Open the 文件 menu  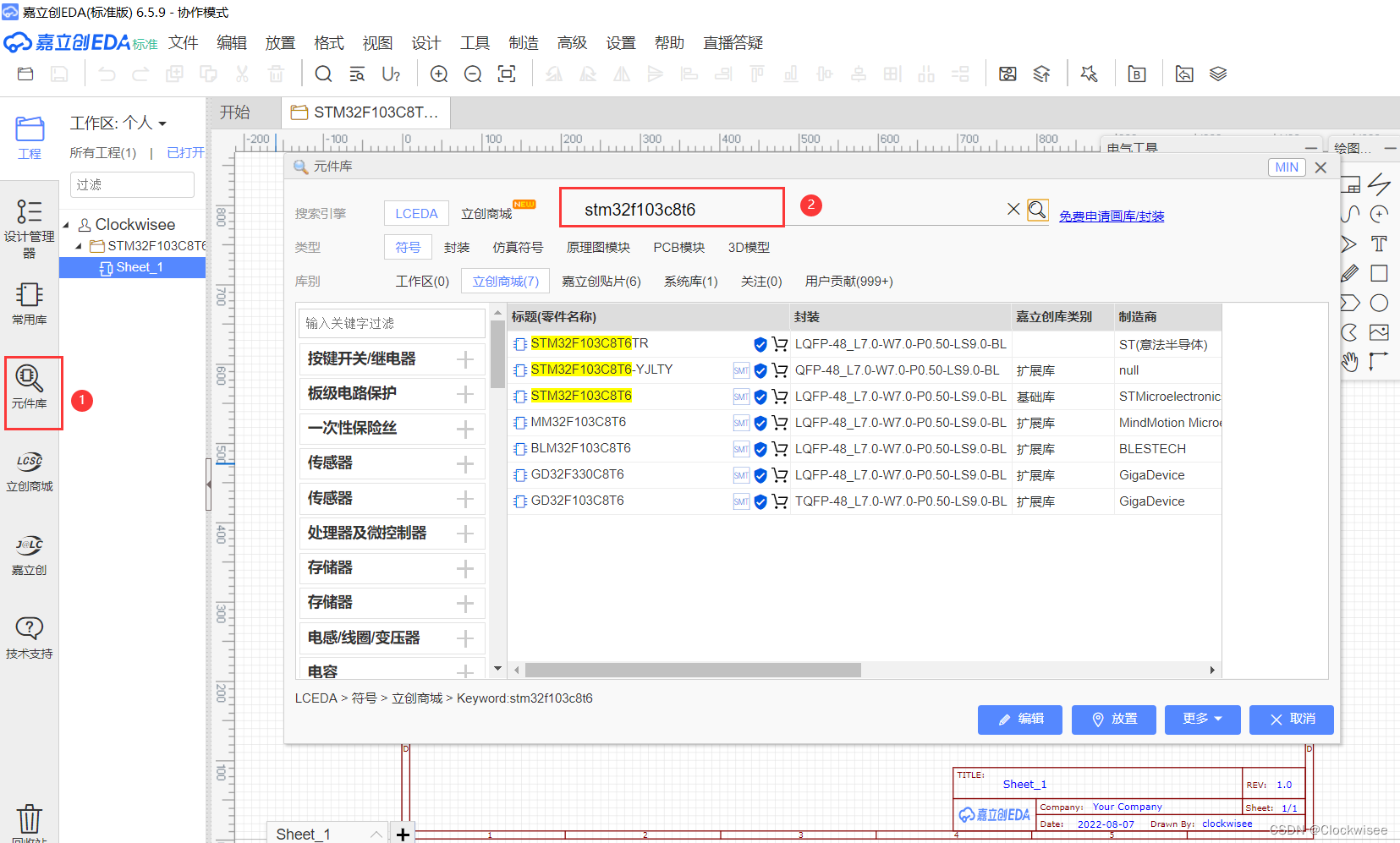pos(183,43)
